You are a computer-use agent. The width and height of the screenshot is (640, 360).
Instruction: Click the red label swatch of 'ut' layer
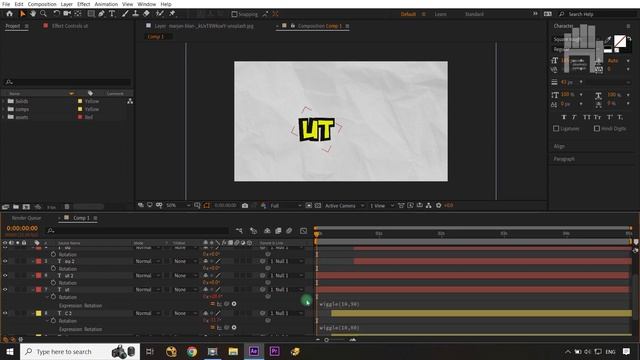(39, 289)
